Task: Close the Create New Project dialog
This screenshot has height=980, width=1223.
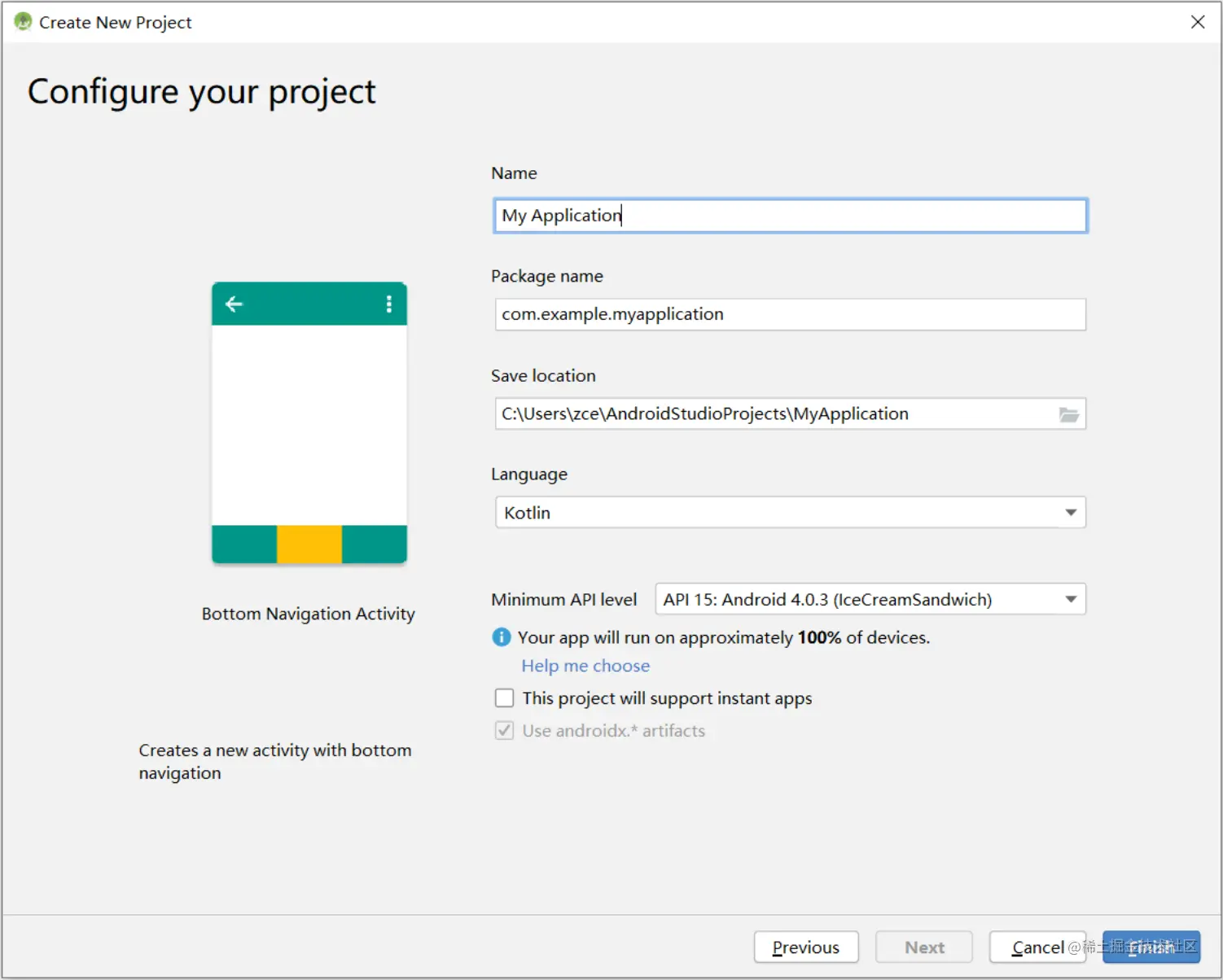Action: pyautogui.click(x=1197, y=22)
